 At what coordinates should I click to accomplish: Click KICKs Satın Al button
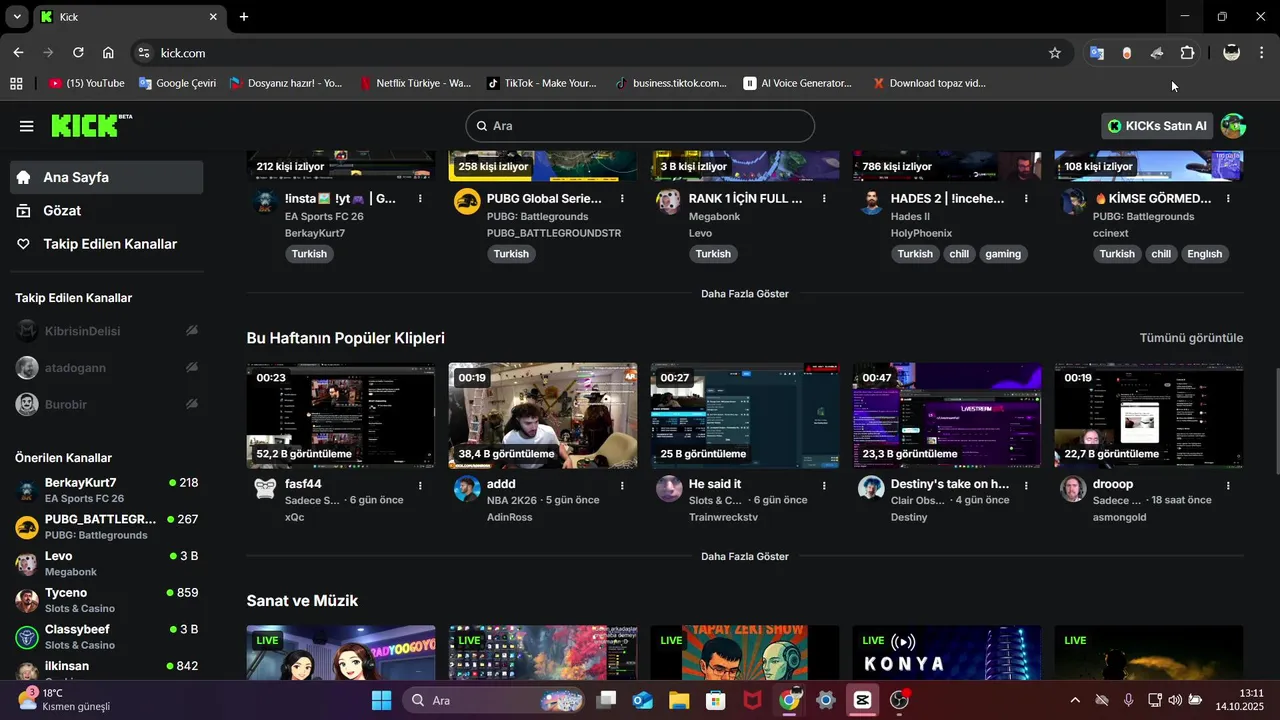point(1158,126)
